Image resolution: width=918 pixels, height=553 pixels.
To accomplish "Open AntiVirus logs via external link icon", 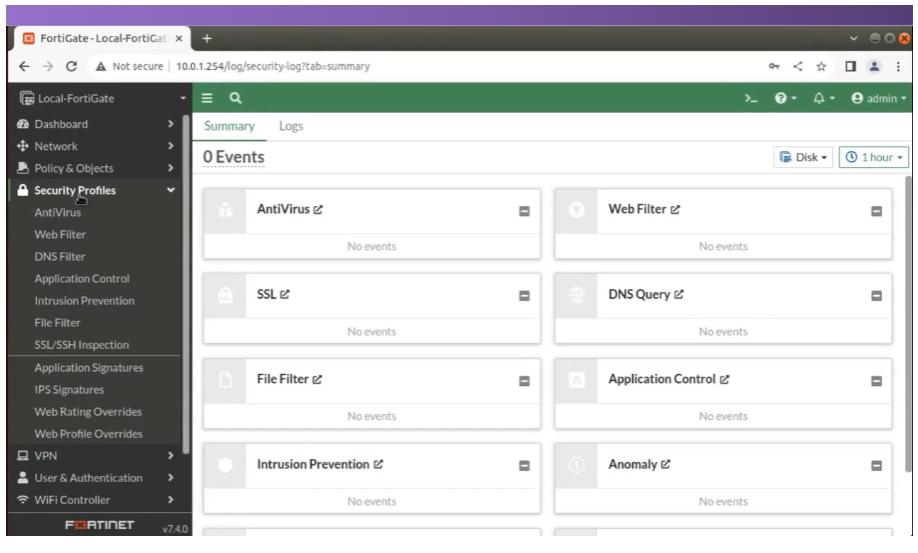I will click(318, 209).
